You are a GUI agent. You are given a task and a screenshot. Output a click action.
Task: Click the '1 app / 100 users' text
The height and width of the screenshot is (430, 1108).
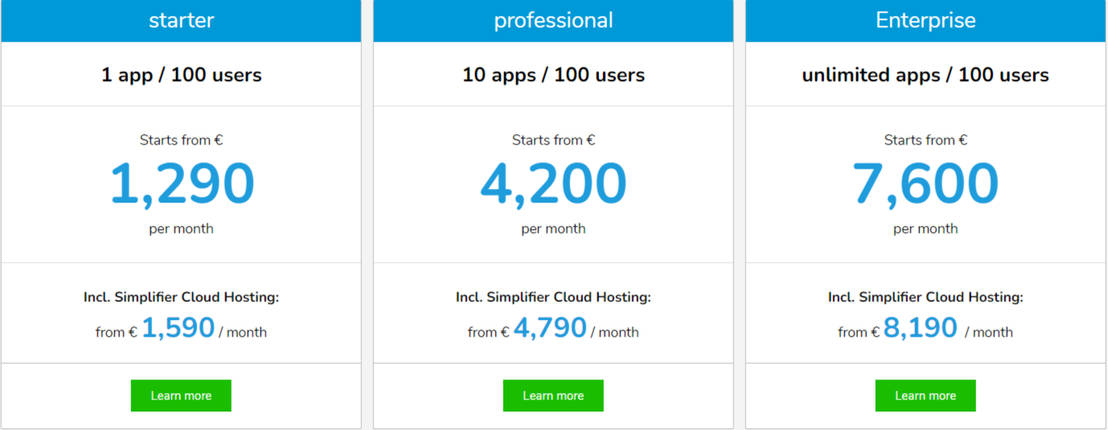pyautogui.click(x=182, y=75)
